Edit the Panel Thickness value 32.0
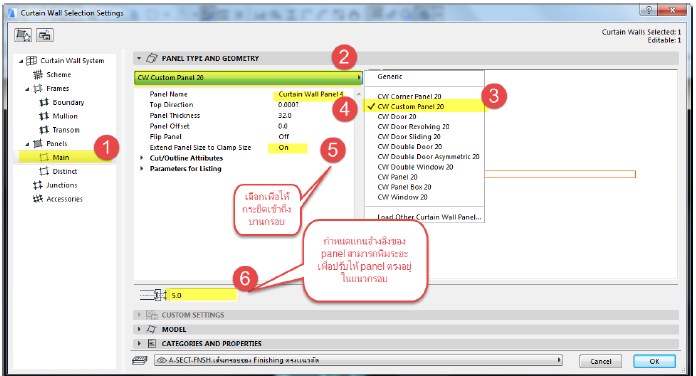Viewport: 696px width, 376px height. [x=285, y=115]
